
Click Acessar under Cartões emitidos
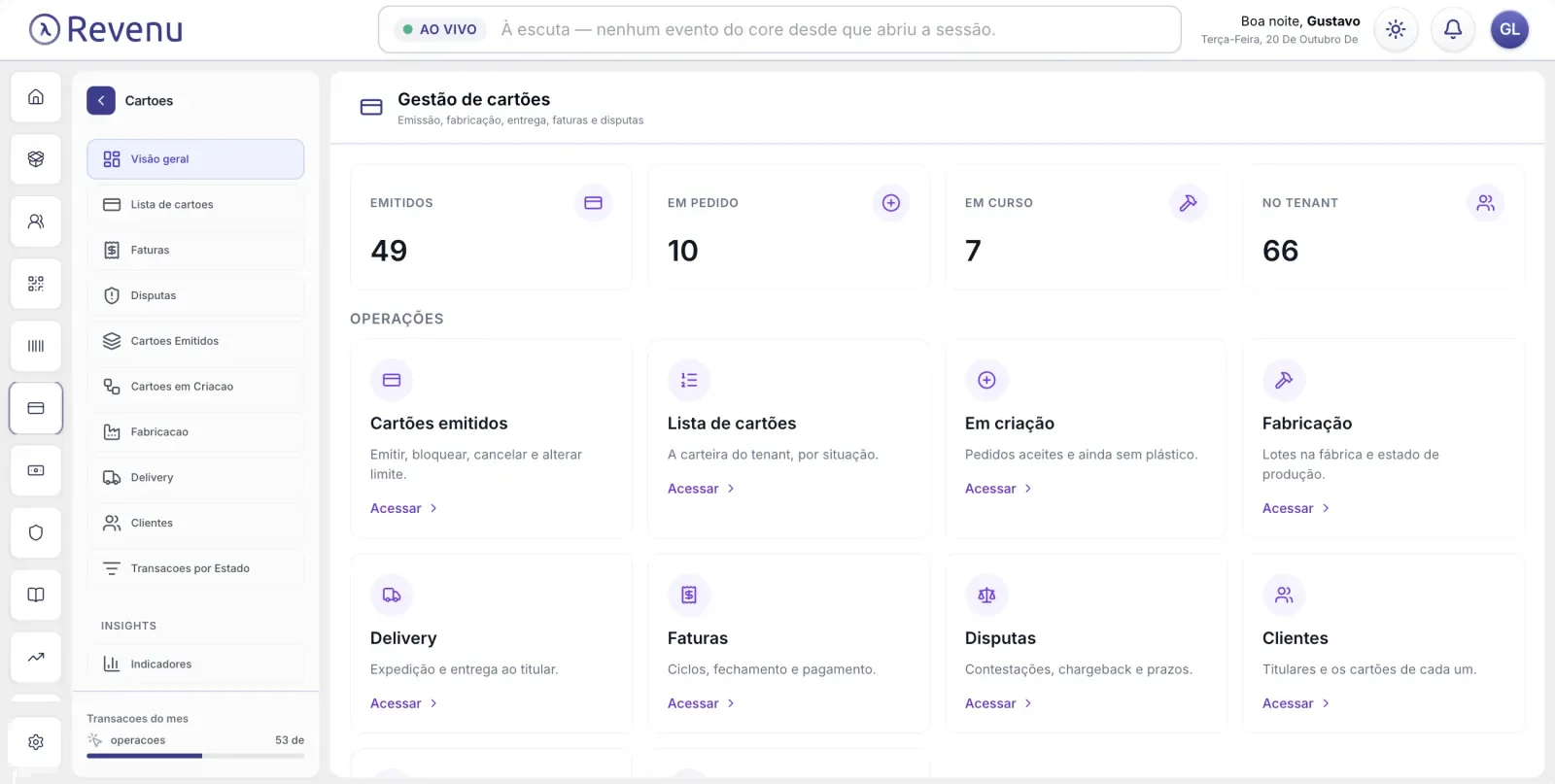coord(404,508)
